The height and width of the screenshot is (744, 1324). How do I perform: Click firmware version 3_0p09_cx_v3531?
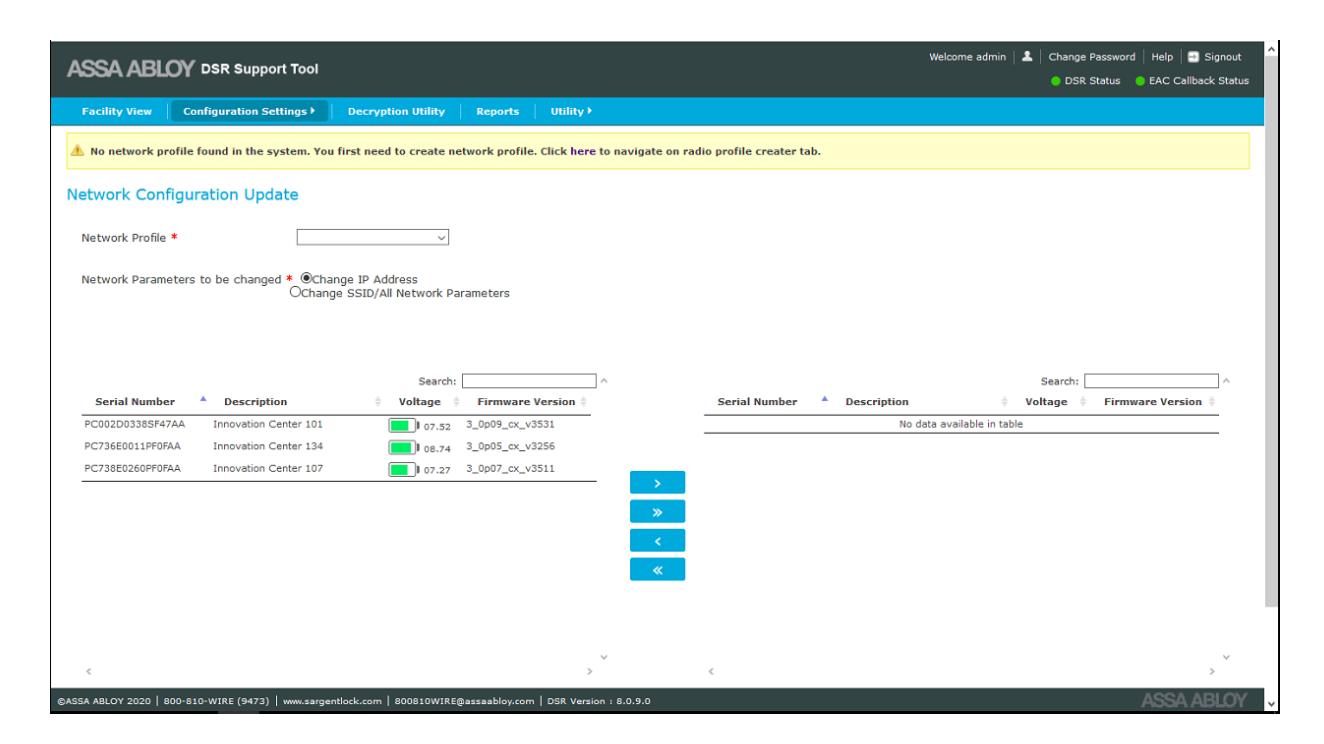click(x=510, y=424)
